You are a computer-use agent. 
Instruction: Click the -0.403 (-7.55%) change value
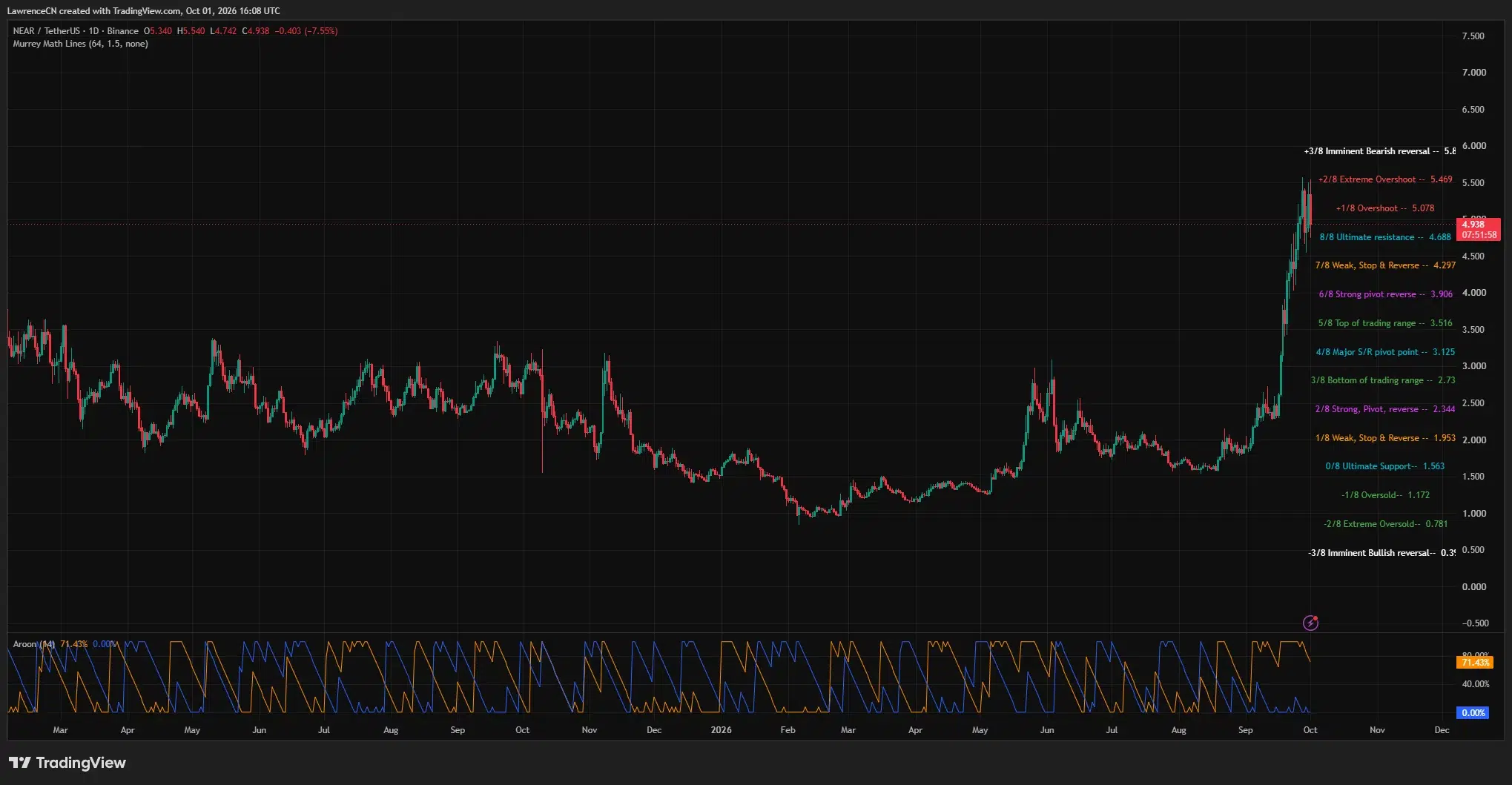306,31
